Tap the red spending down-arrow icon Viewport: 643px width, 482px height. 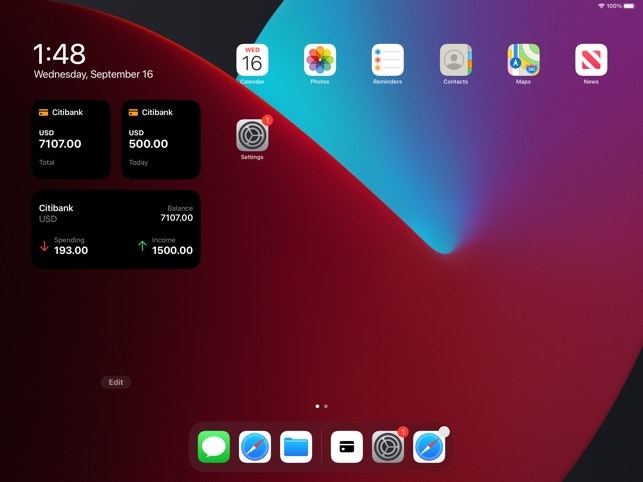coord(44,246)
